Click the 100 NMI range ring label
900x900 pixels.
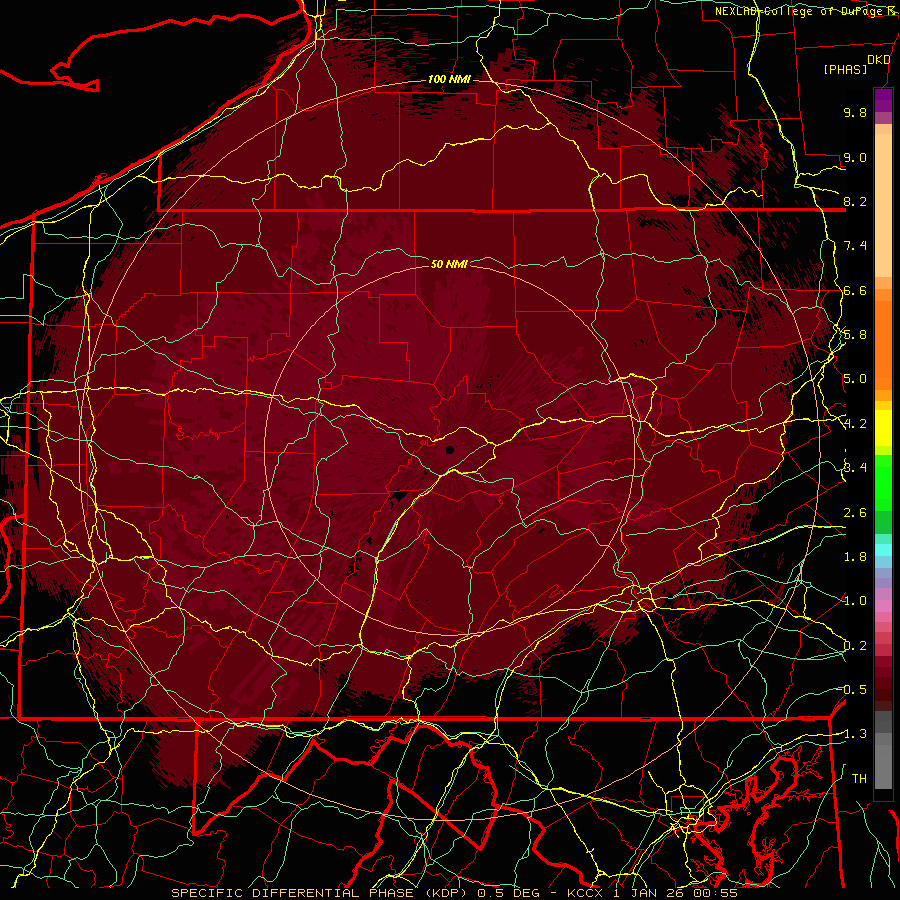(449, 79)
